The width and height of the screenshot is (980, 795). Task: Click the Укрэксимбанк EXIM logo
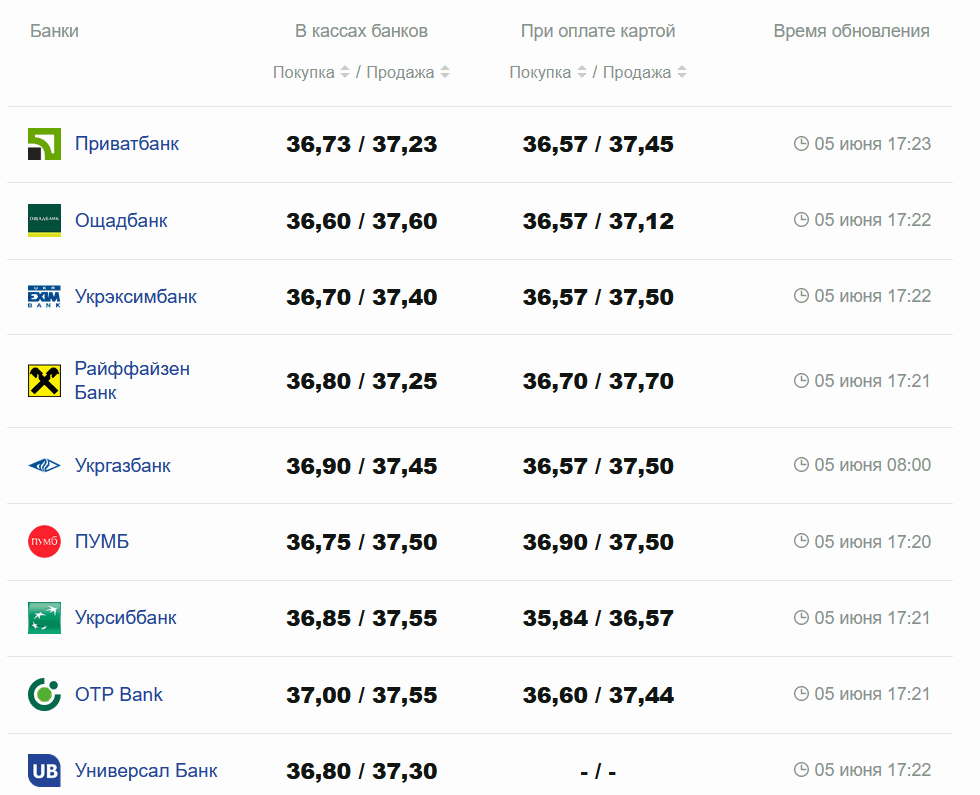tap(44, 297)
